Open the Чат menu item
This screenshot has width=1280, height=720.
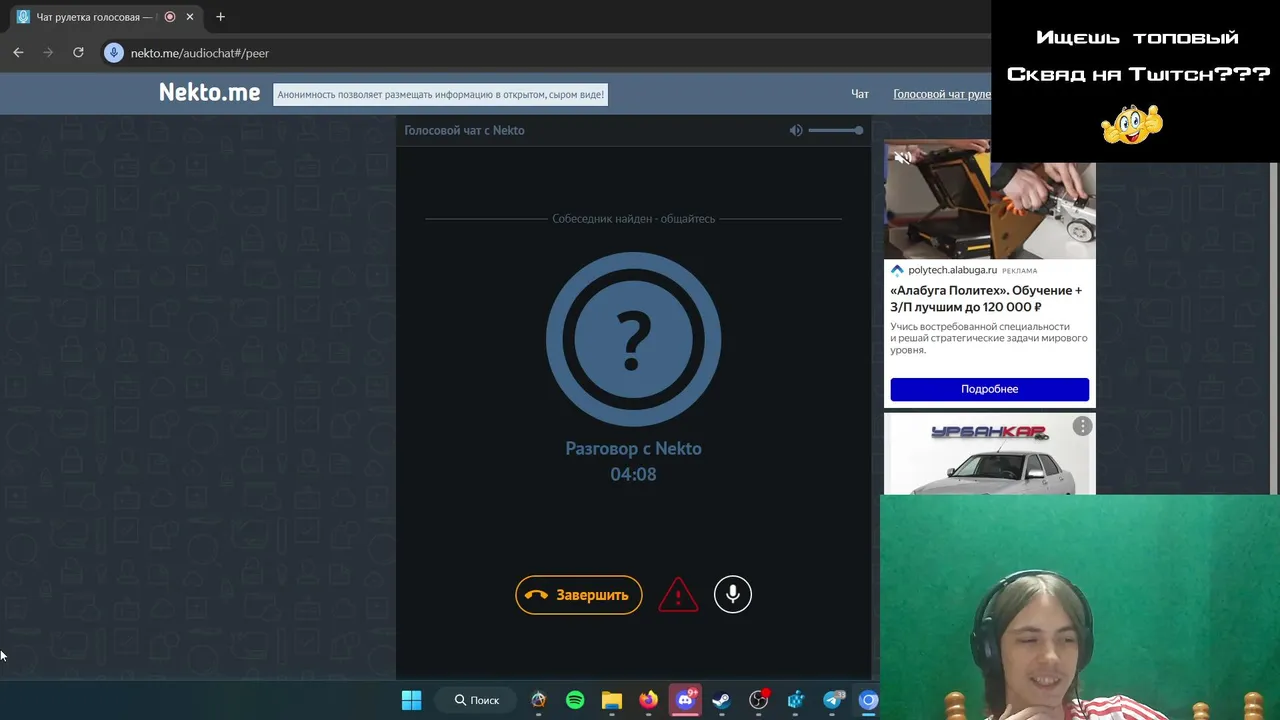click(x=860, y=94)
